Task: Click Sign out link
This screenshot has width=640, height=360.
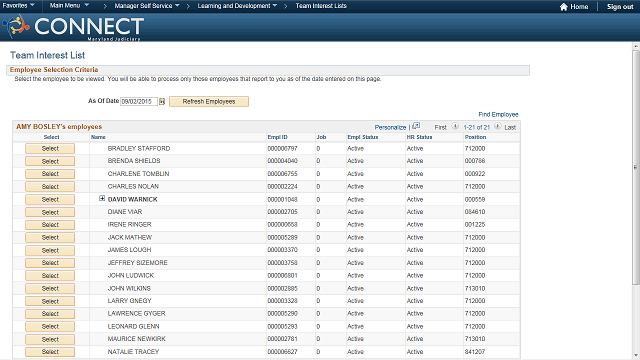Action: tap(620, 7)
